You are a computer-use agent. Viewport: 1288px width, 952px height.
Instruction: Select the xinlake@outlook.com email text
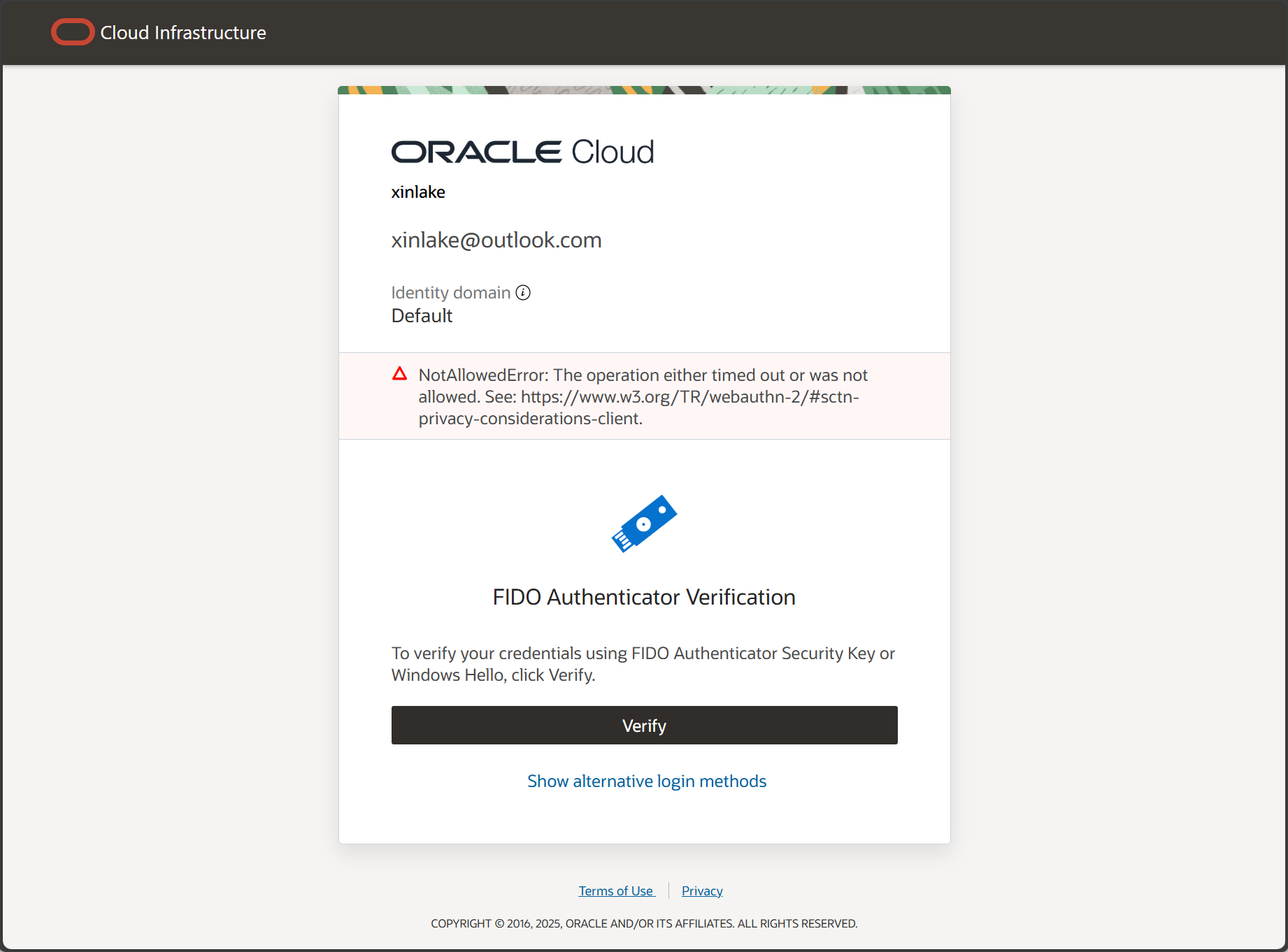pyautogui.click(x=496, y=240)
